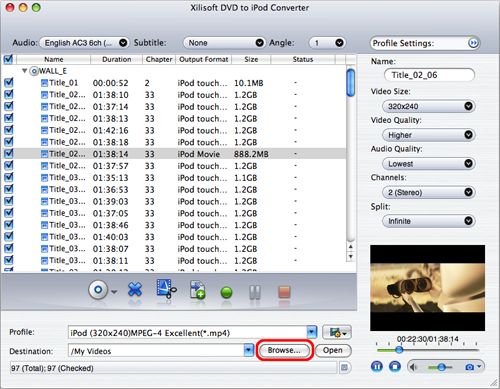Image resolution: width=500 pixels, height=389 pixels.
Task: Sort by the Chapter column header
Action: [x=159, y=59]
